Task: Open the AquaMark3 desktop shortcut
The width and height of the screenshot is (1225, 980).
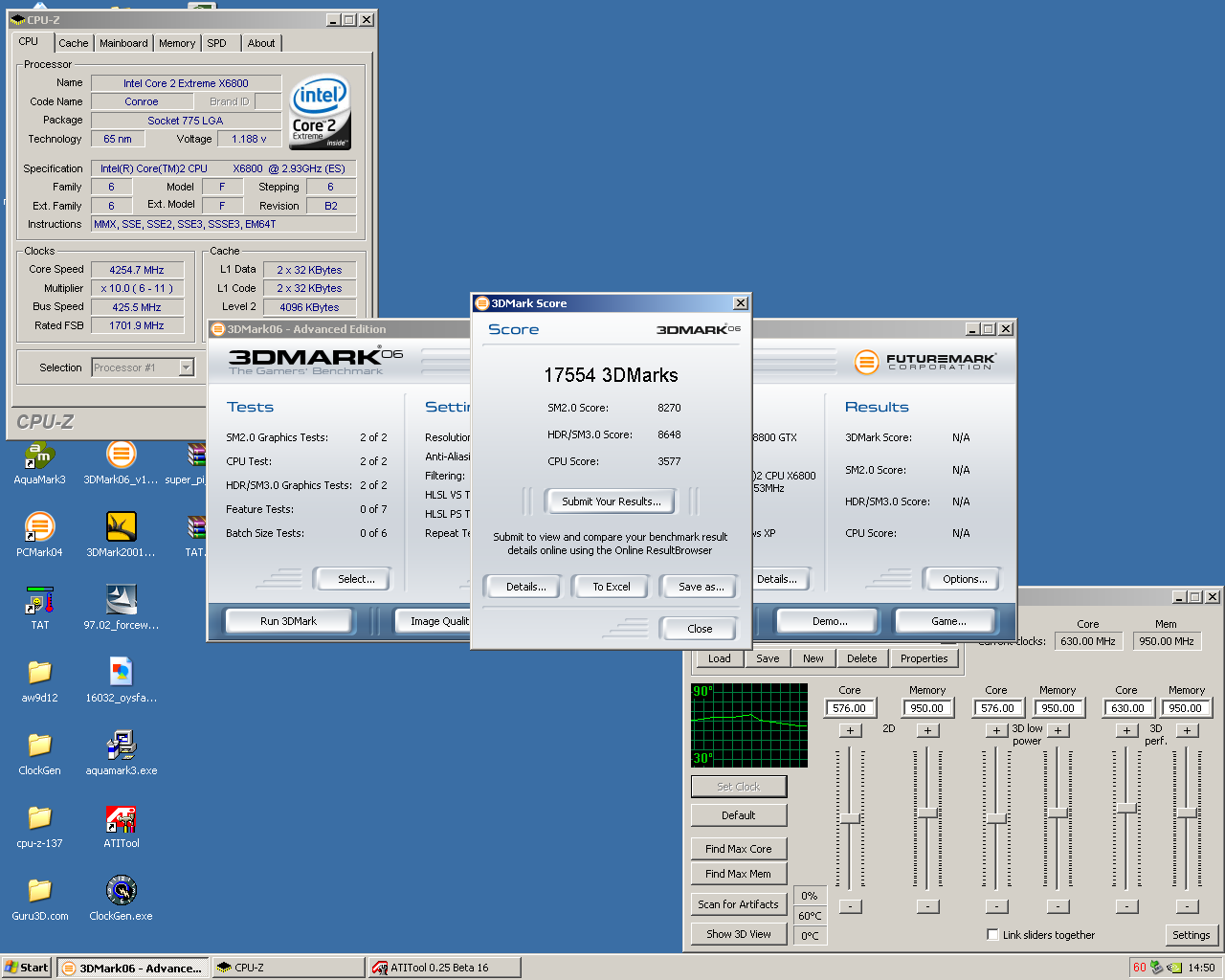Action: [39, 463]
